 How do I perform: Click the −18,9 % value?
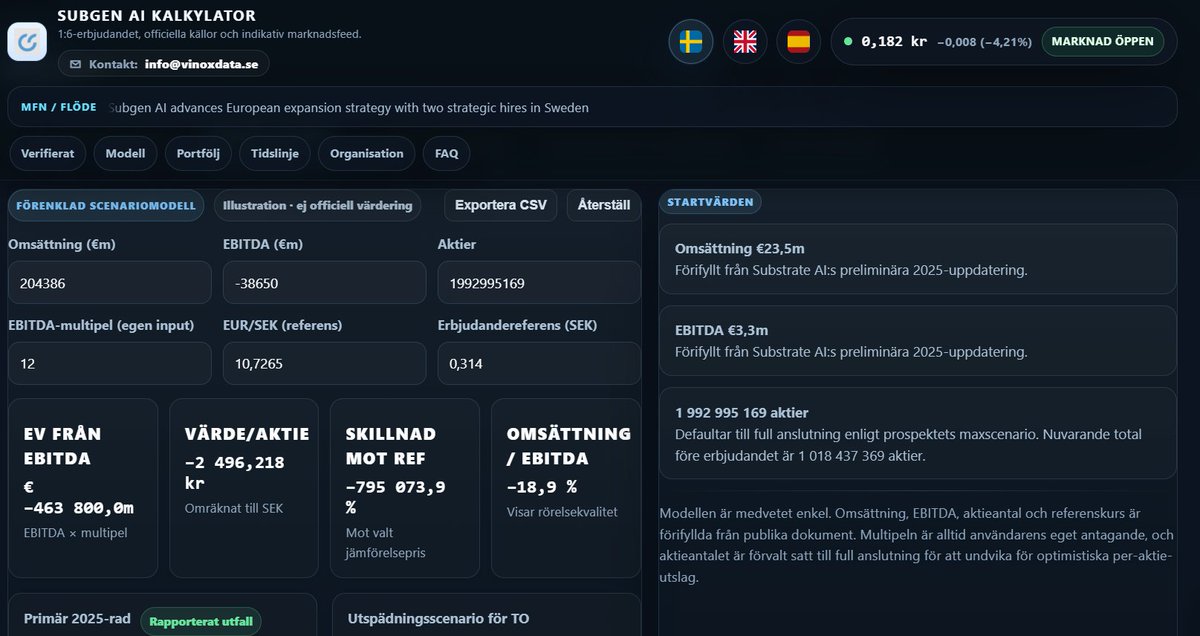542,487
